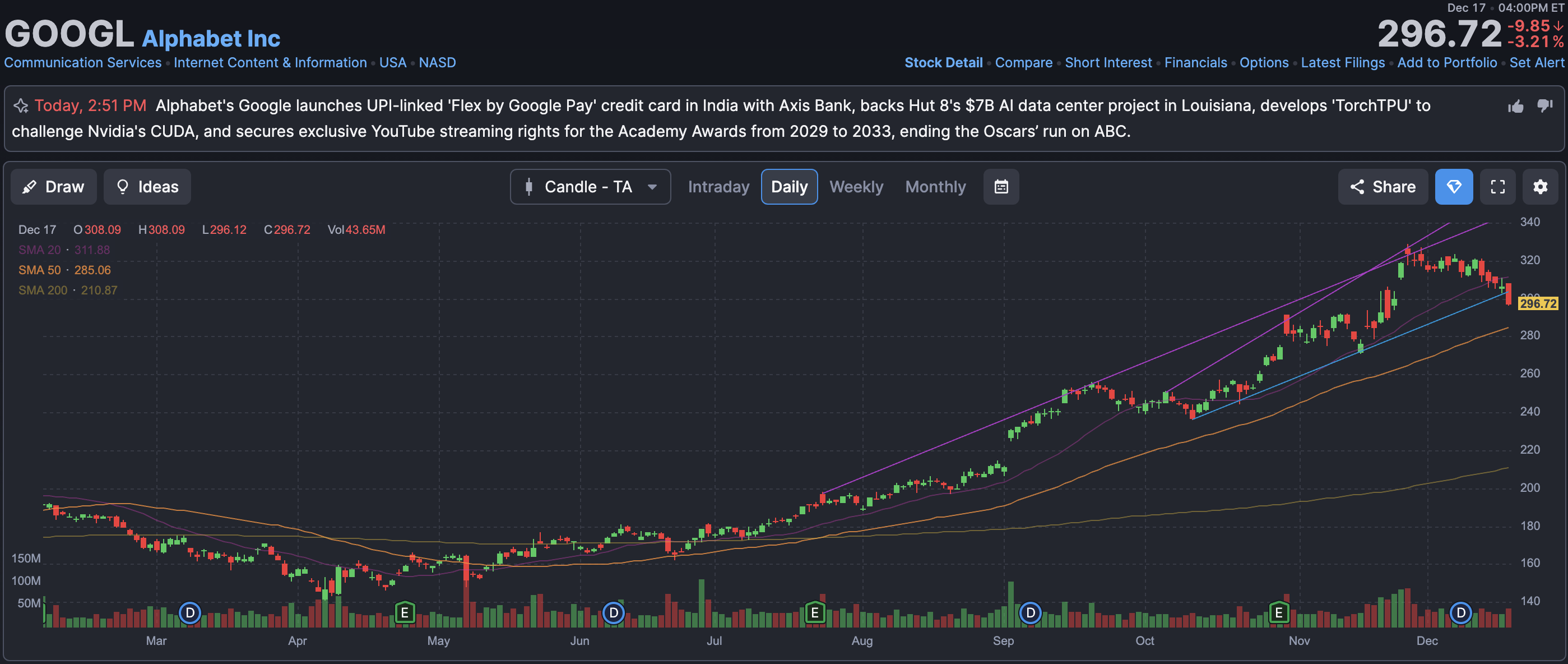Viewport: 1568px width, 664px height.
Task: Toggle the SMA 50 indicator label
Action: point(39,270)
